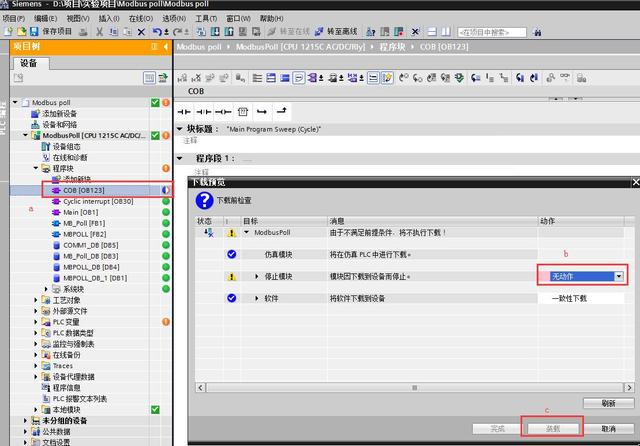Screen dimensions: 640x446
Task: Collapse the Modbus poll project node
Action: (x=15, y=102)
